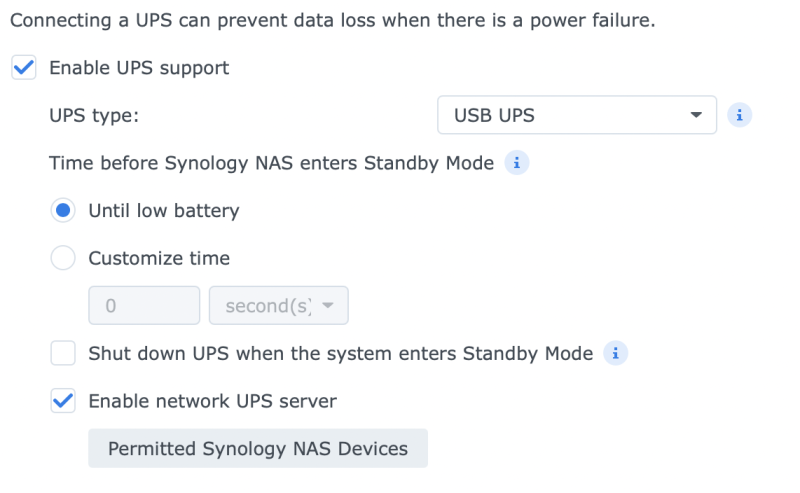The image size is (800, 493).
Task: Tick the Shut down UPS checkbox
Action: pyautogui.click(x=63, y=353)
